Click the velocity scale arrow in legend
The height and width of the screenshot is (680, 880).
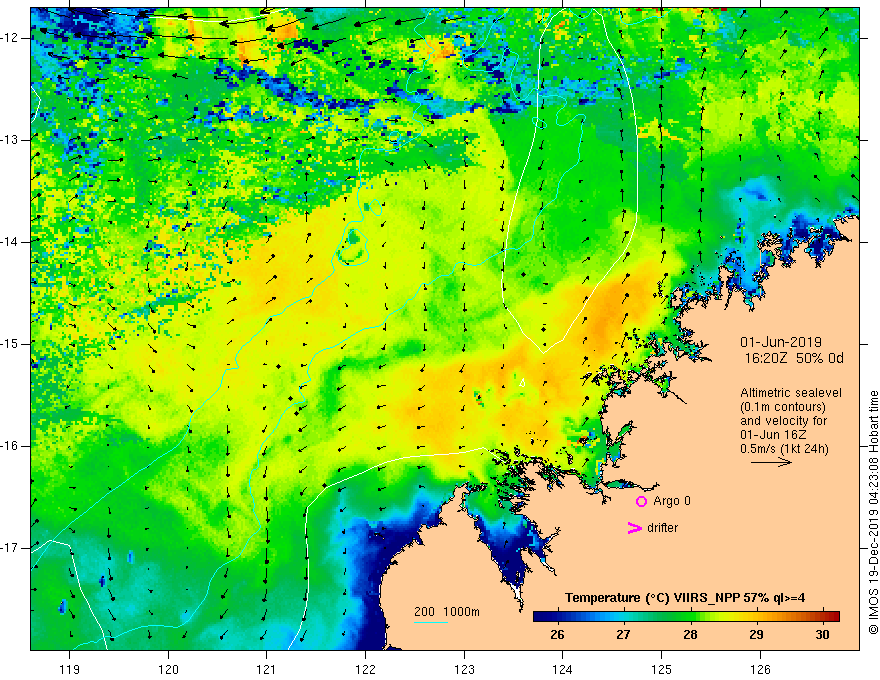point(771,462)
